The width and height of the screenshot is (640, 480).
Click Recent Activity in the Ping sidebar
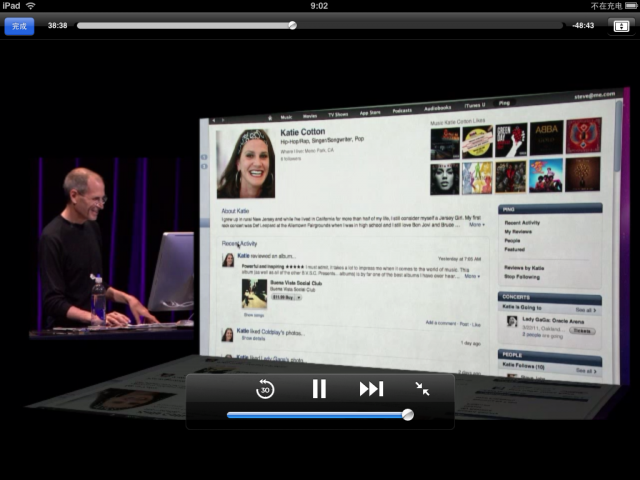(522, 223)
